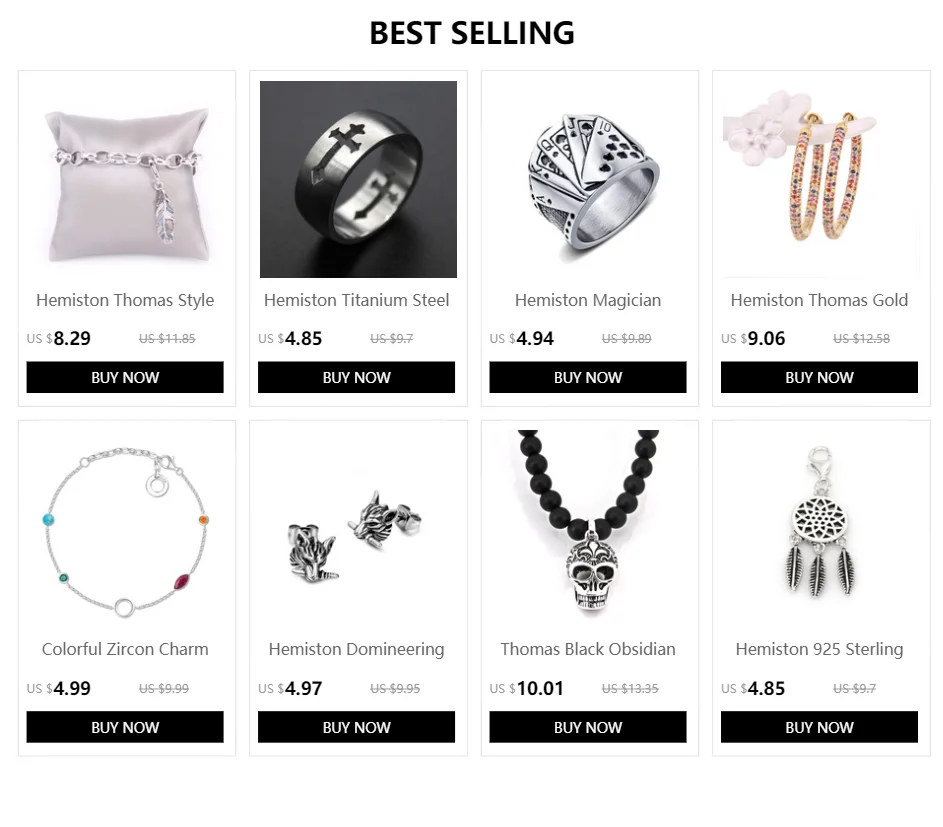Open the titanium steel cross ring image
The width and height of the screenshot is (943, 827).
(358, 179)
